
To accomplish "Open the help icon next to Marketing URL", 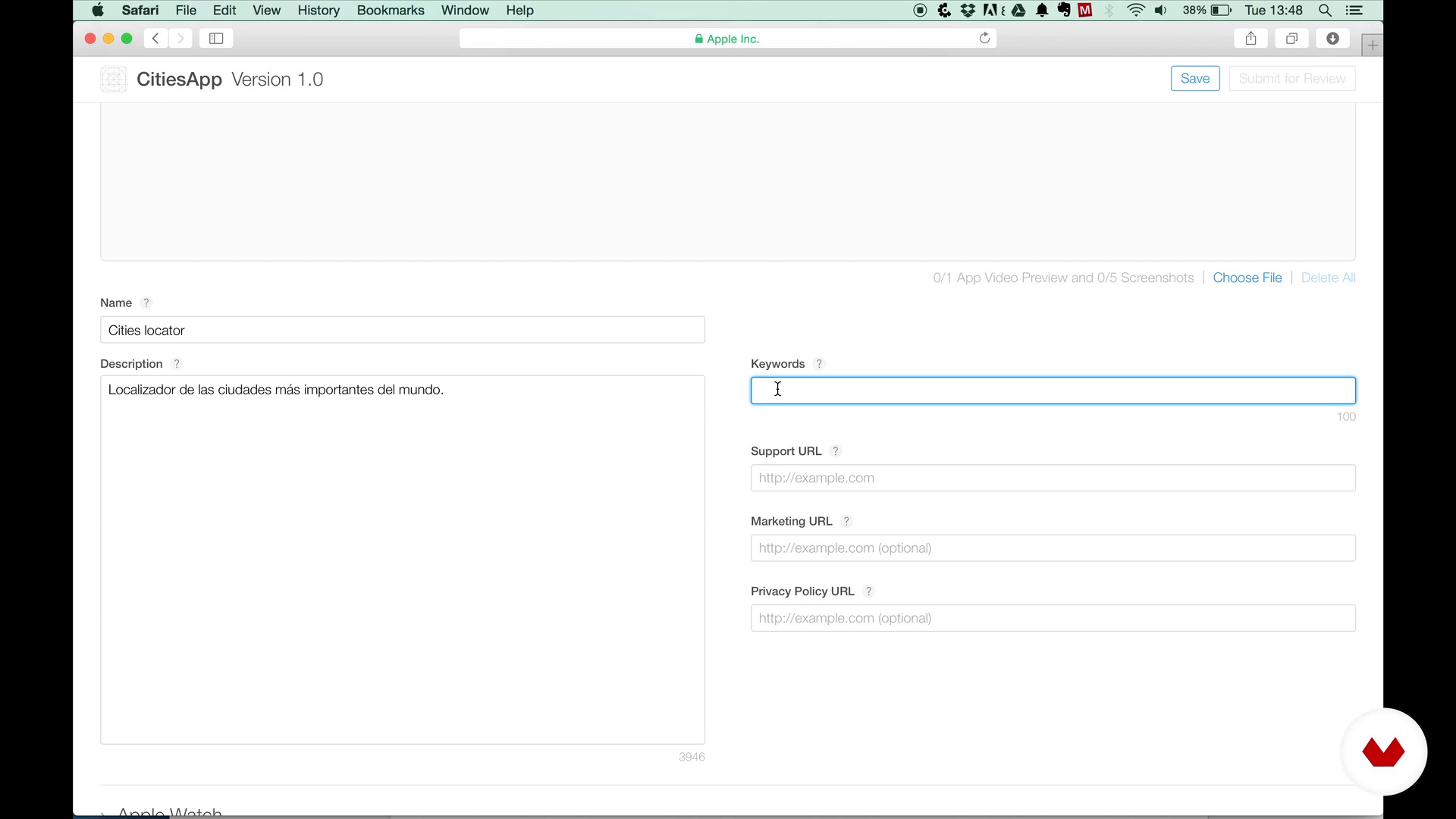I will point(847,522).
